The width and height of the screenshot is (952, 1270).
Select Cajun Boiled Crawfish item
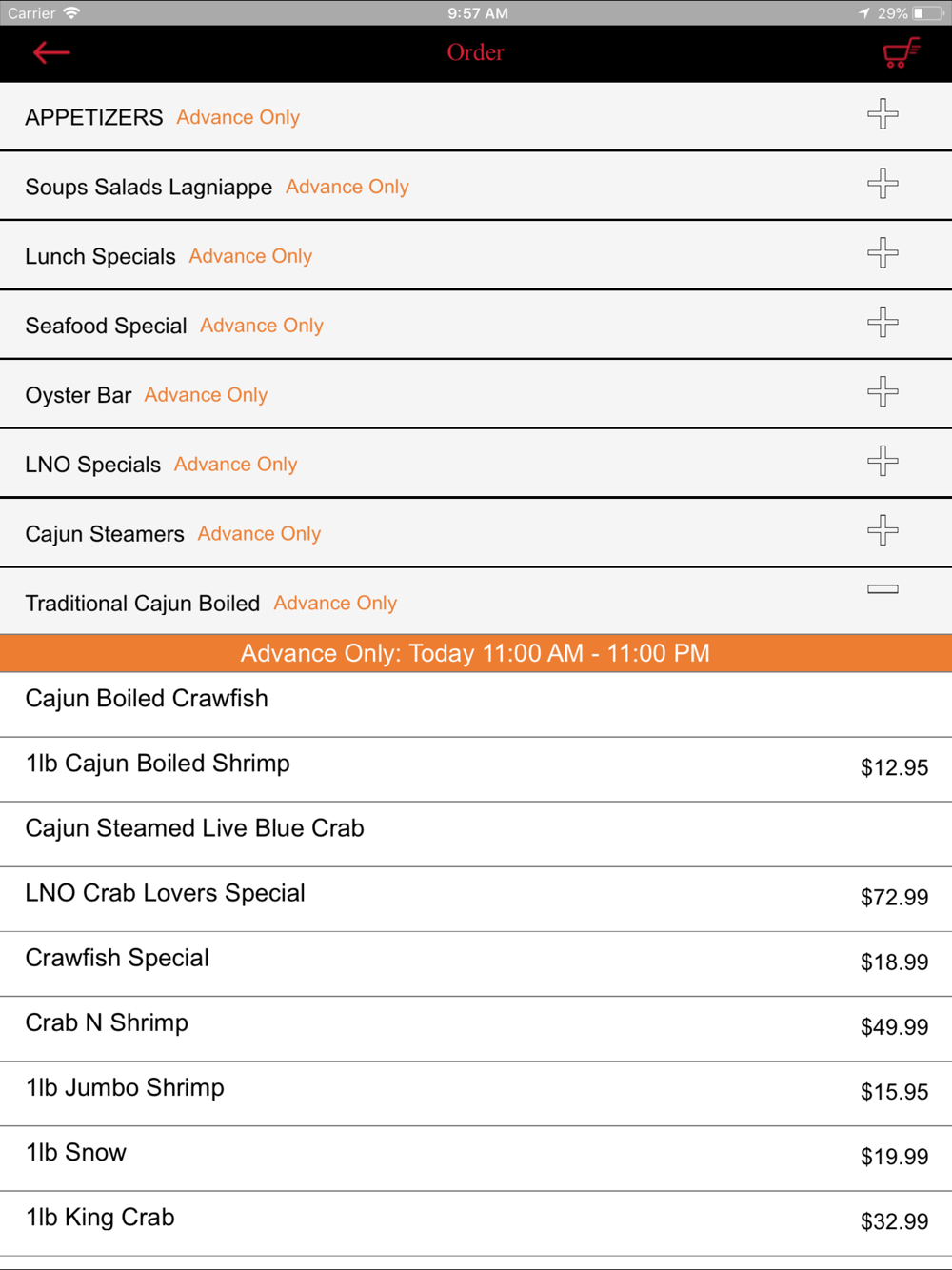point(476,704)
